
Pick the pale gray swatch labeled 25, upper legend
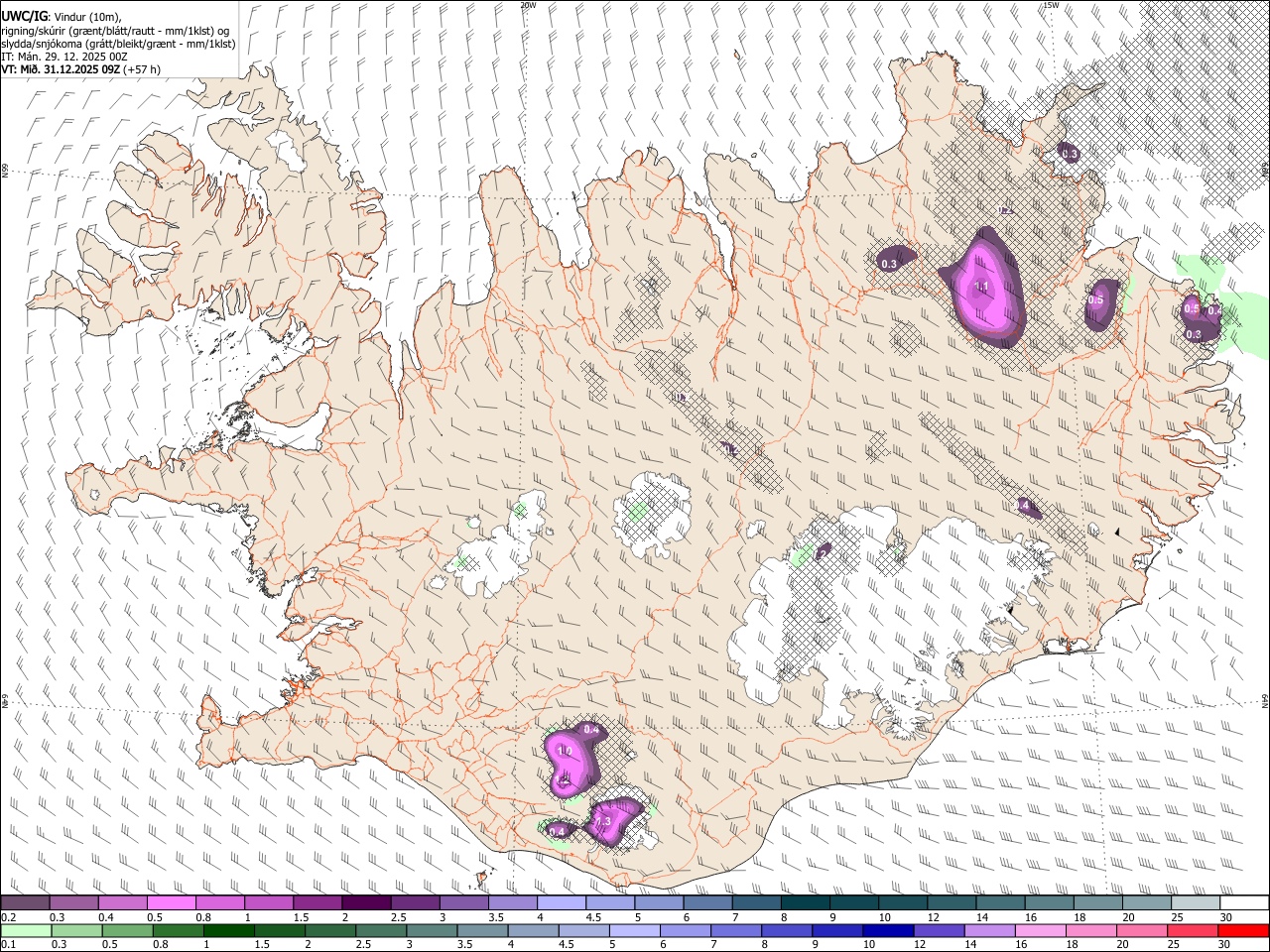[x=1195, y=903]
